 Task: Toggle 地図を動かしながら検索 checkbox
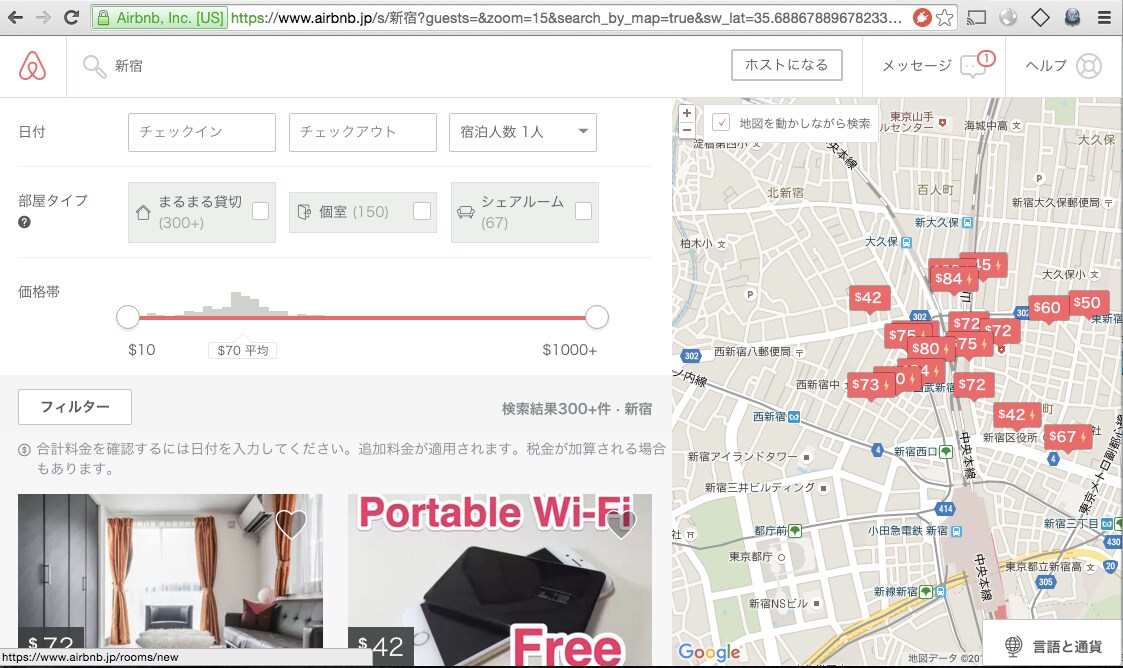[x=721, y=122]
